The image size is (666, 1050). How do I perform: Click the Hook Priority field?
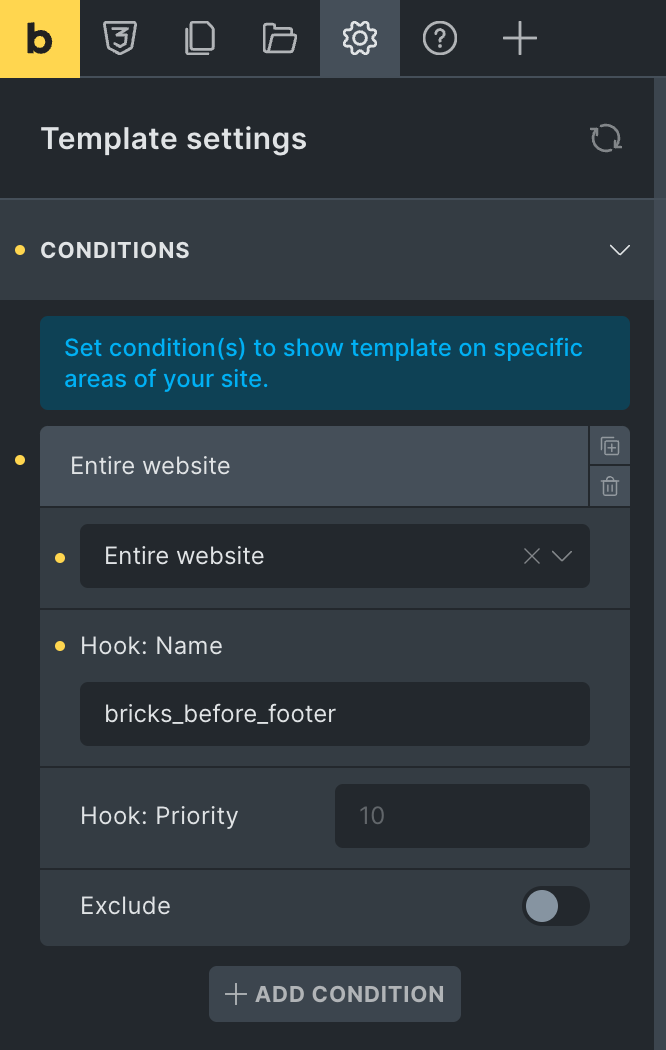tap(463, 816)
